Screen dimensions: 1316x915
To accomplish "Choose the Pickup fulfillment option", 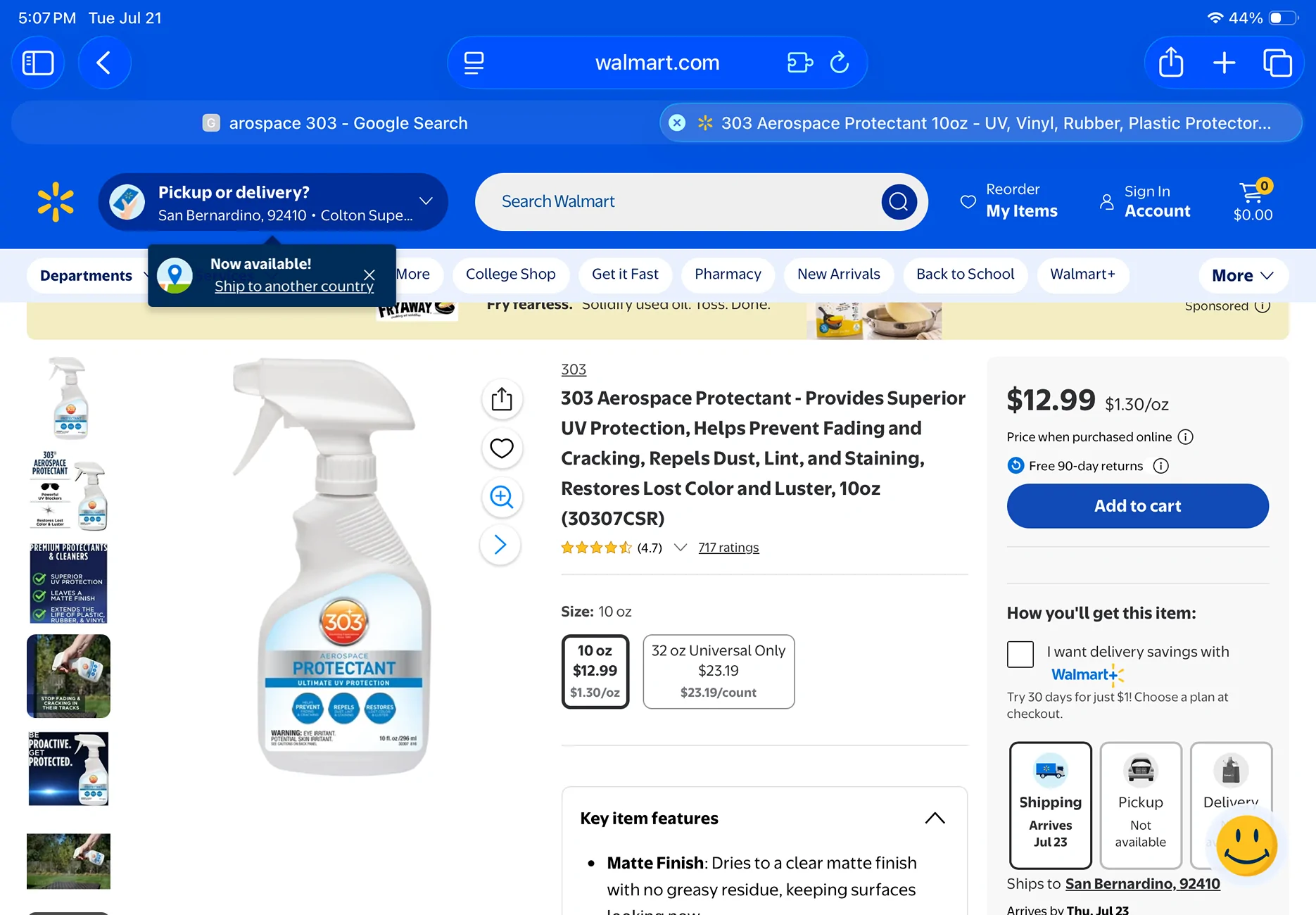I will tap(1141, 805).
